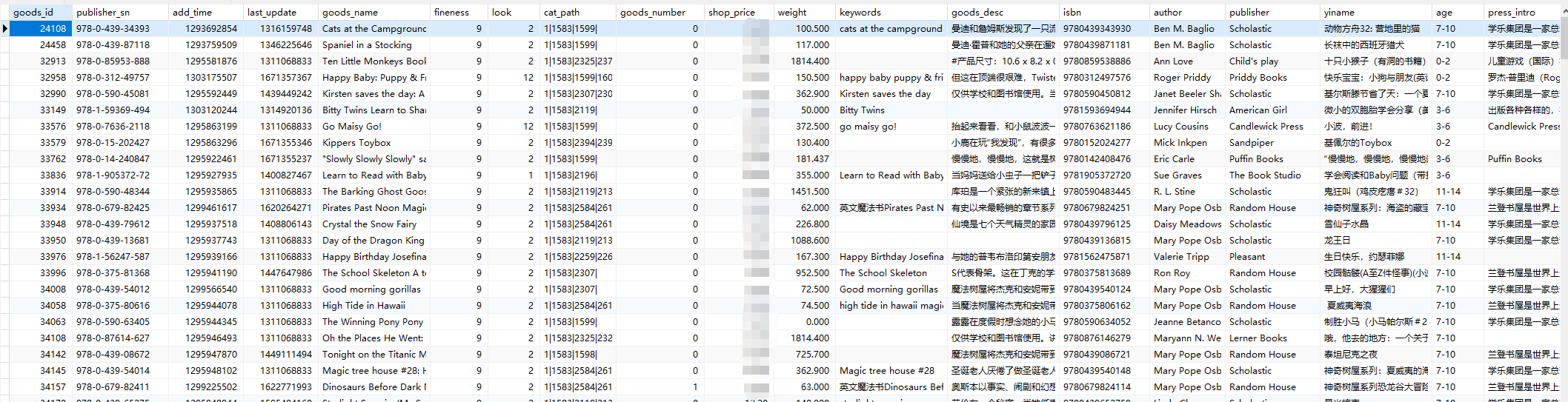The image size is (1568, 402).
Task: Click weight cell 725.700
Action: coord(804,354)
